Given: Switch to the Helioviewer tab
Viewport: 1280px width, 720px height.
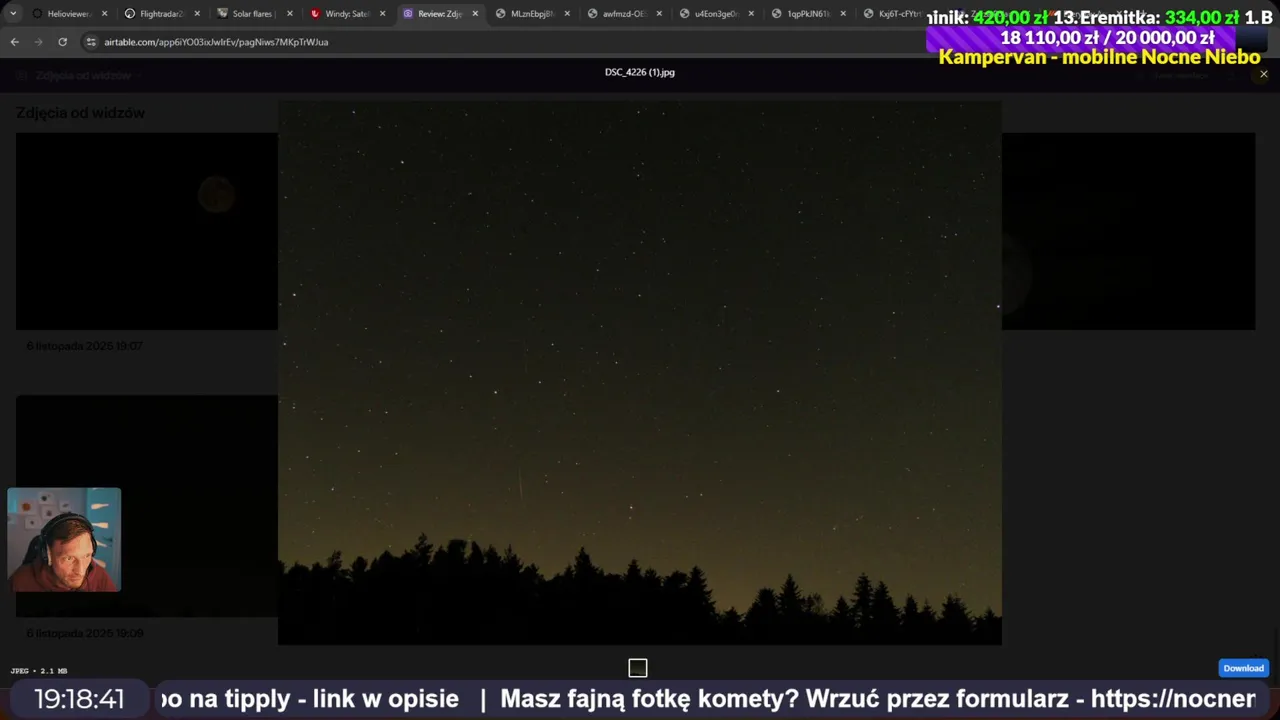Looking at the screenshot, I should (x=66, y=14).
